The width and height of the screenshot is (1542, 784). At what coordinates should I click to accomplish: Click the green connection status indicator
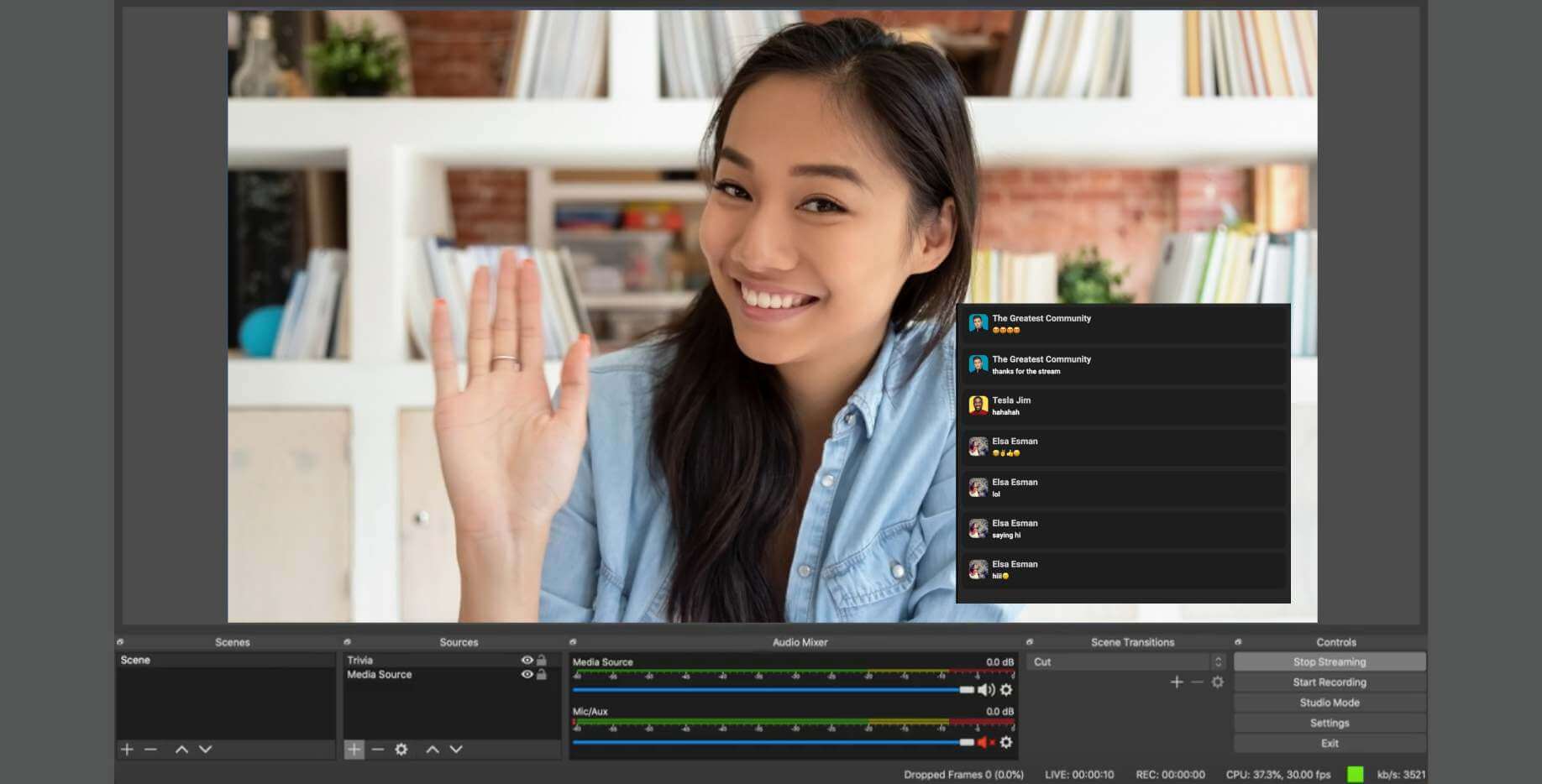(1355, 774)
